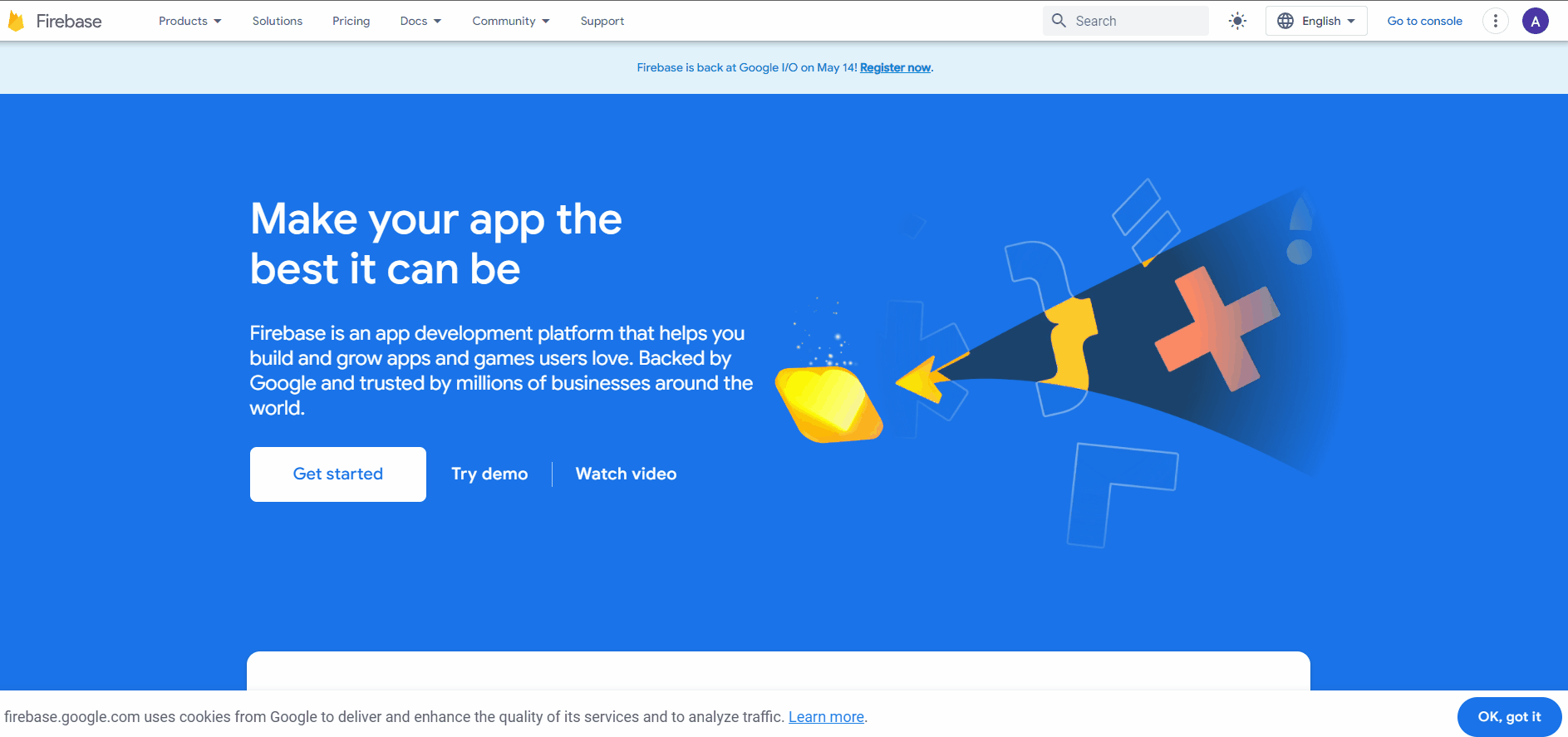
Task: Click the cookie notice message text
Action: tap(394, 717)
